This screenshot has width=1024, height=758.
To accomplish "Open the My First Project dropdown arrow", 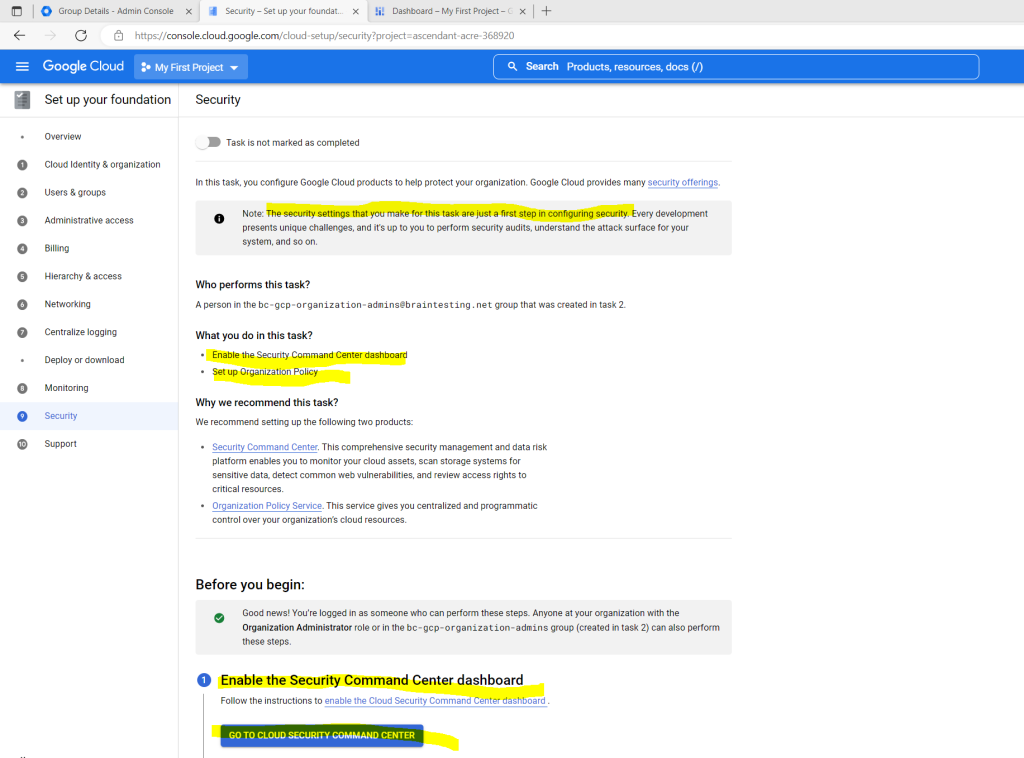I will pos(234,68).
